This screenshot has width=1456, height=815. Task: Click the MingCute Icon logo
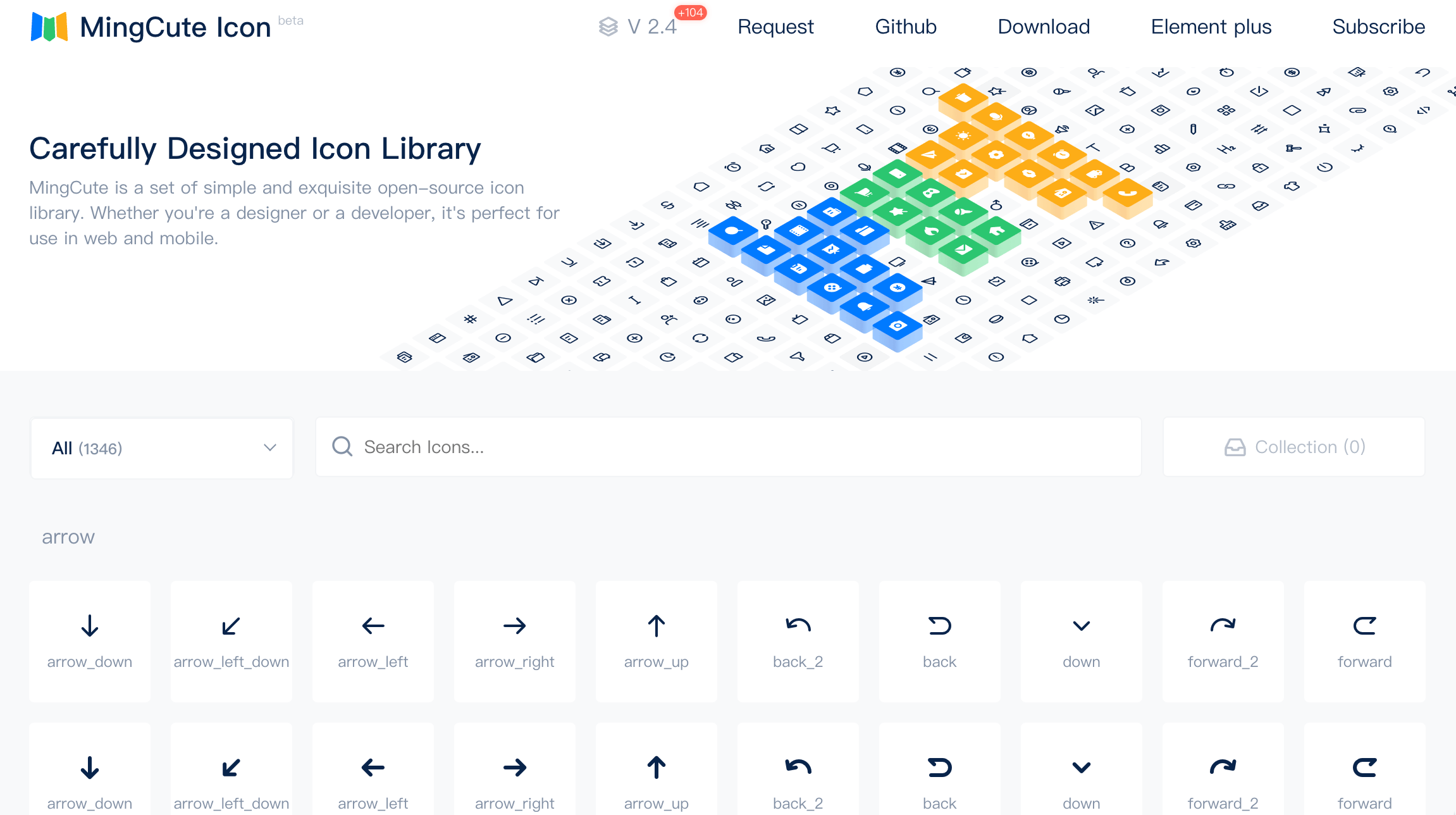49,27
